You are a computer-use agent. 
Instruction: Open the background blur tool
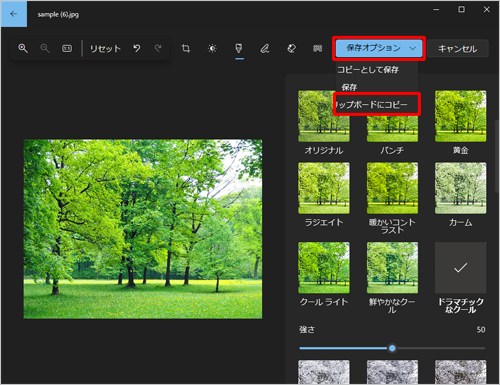click(x=317, y=49)
